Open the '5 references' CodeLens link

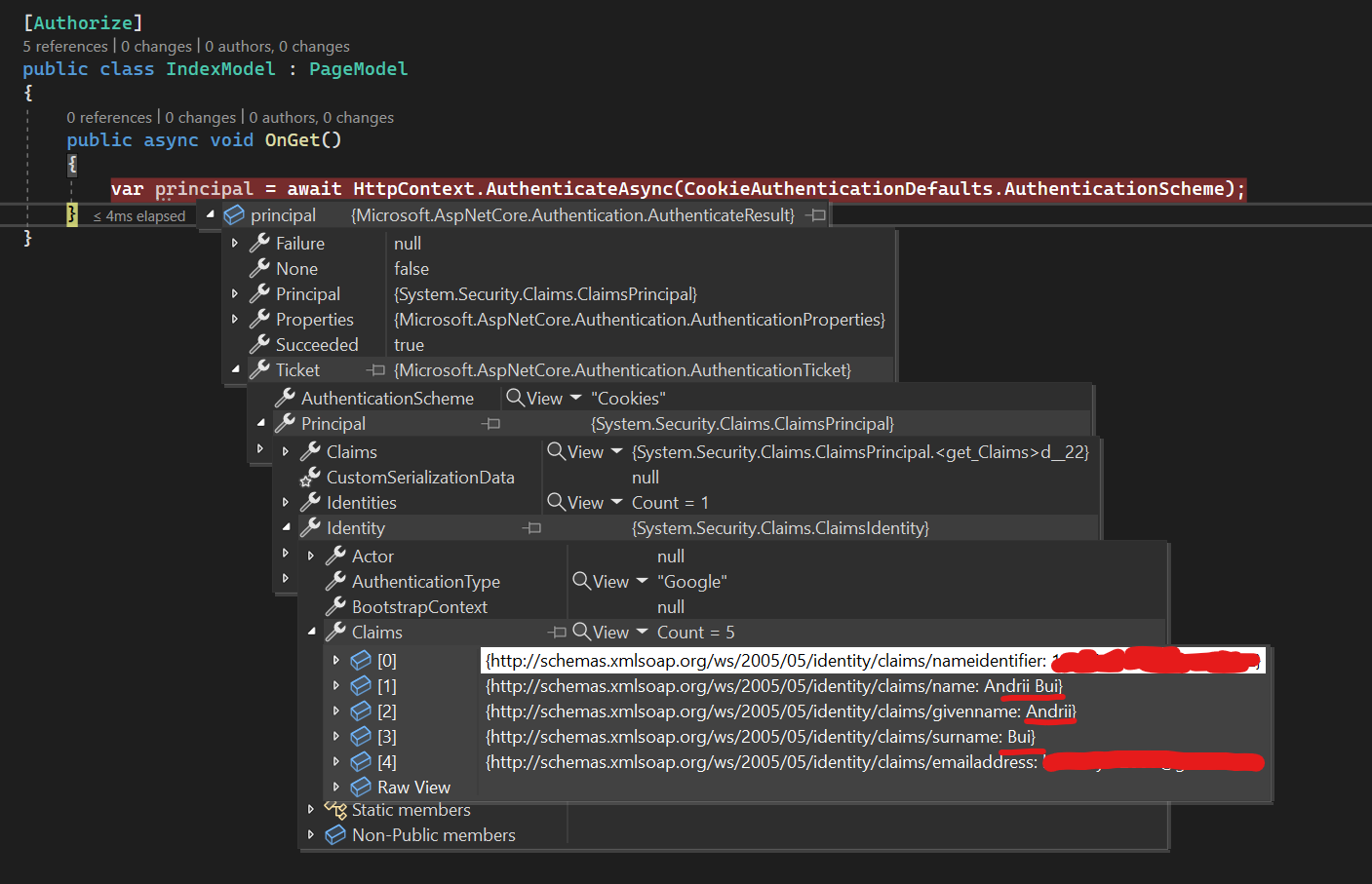click(65, 46)
